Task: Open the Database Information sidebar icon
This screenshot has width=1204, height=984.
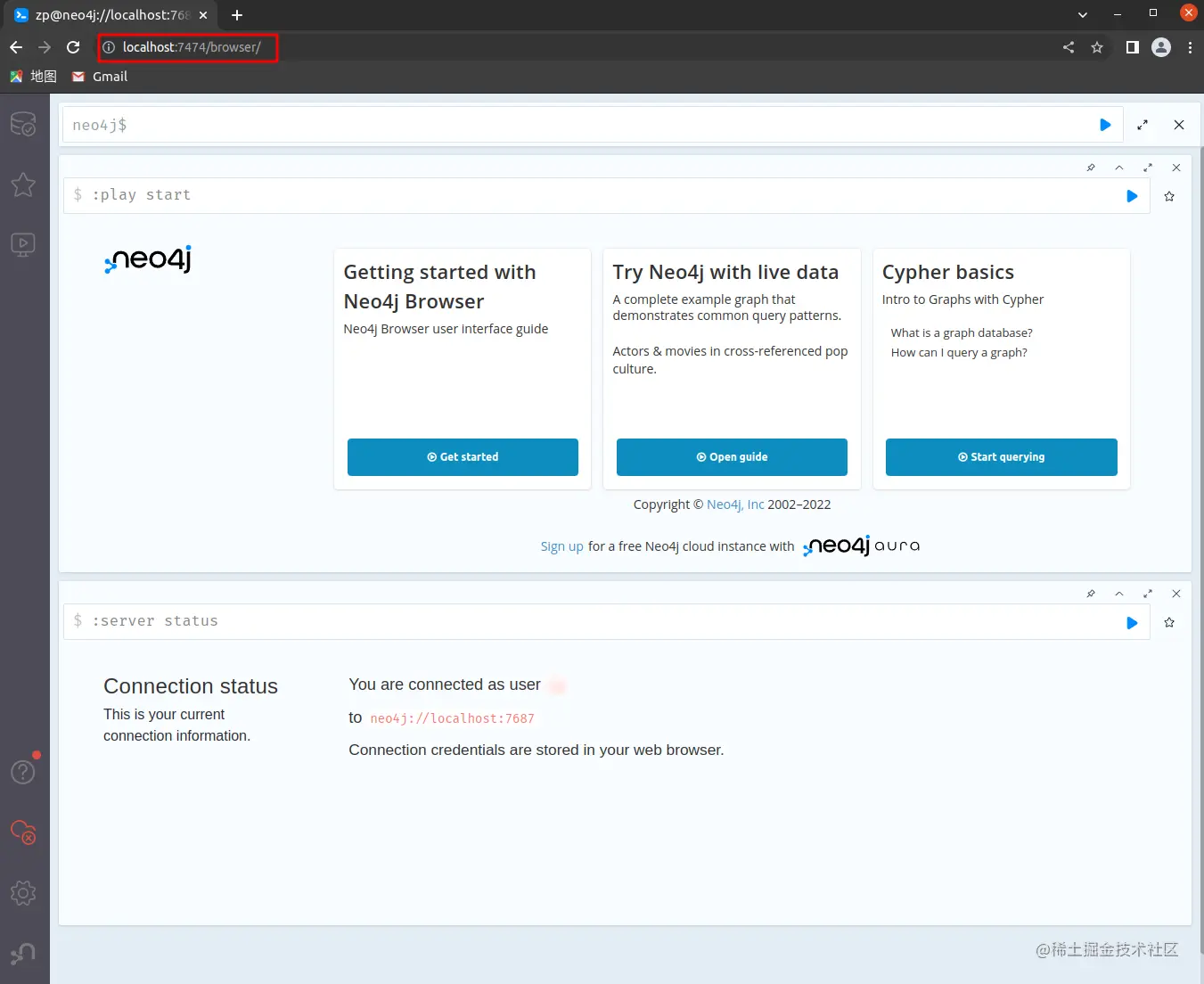Action: (x=23, y=124)
